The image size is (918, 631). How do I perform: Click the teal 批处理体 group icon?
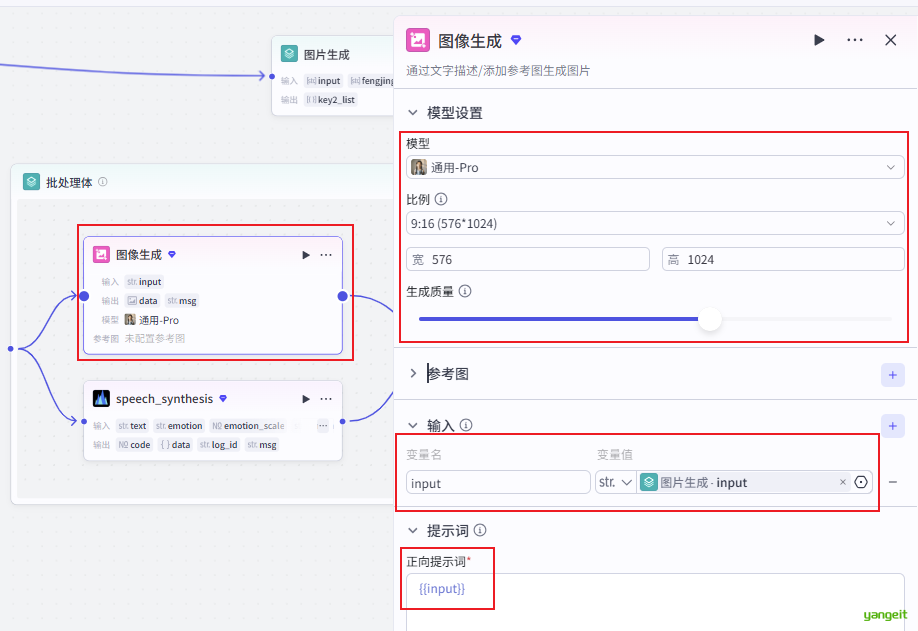click(x=31, y=181)
